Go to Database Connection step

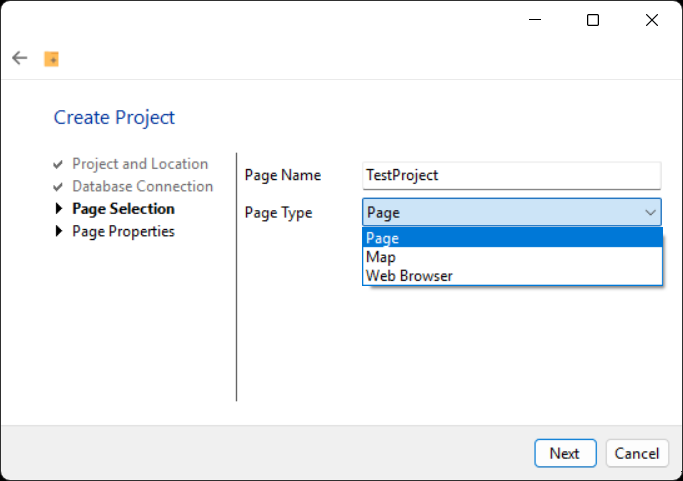point(142,186)
